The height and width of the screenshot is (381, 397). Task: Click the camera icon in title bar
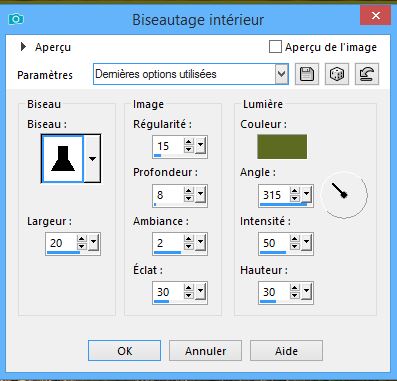tap(16, 19)
